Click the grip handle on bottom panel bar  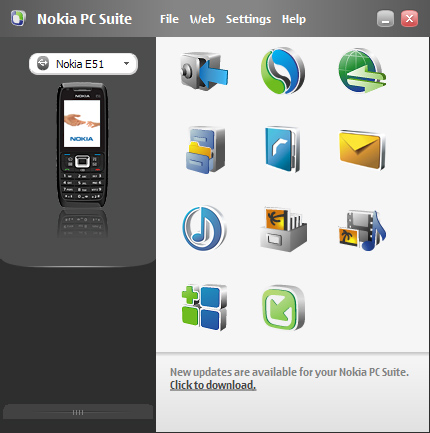click(x=78, y=413)
